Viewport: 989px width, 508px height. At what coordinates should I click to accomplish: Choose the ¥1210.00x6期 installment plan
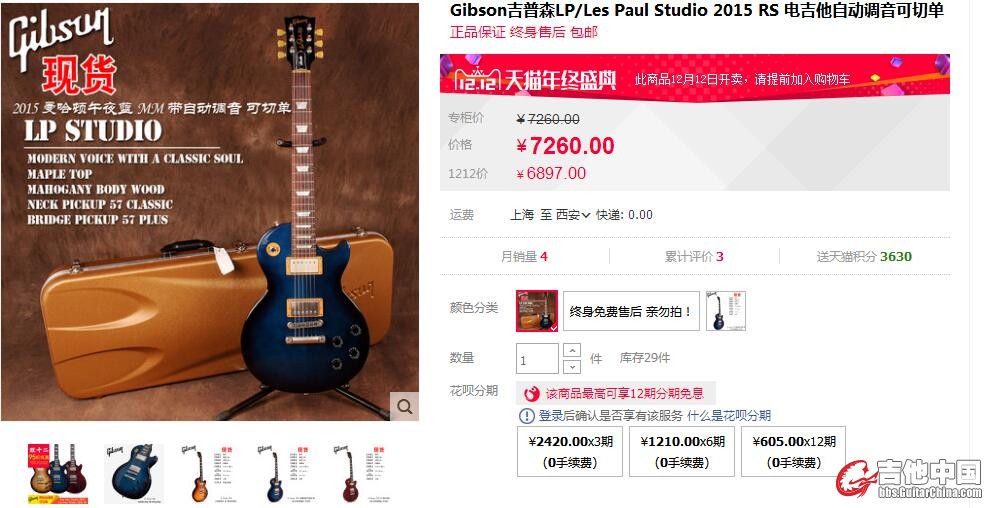(x=682, y=451)
